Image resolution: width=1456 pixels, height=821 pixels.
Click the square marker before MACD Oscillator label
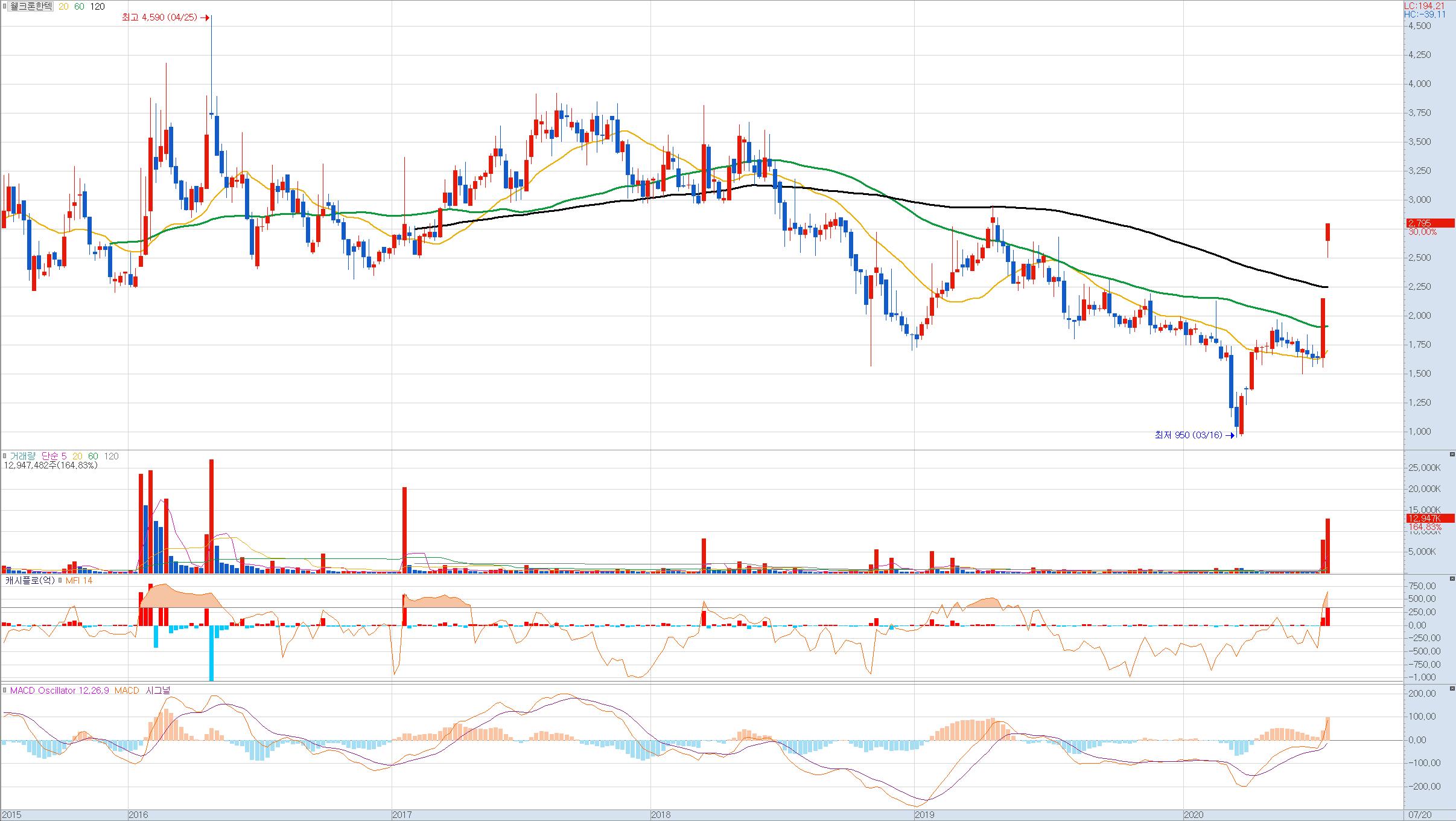click(5, 691)
